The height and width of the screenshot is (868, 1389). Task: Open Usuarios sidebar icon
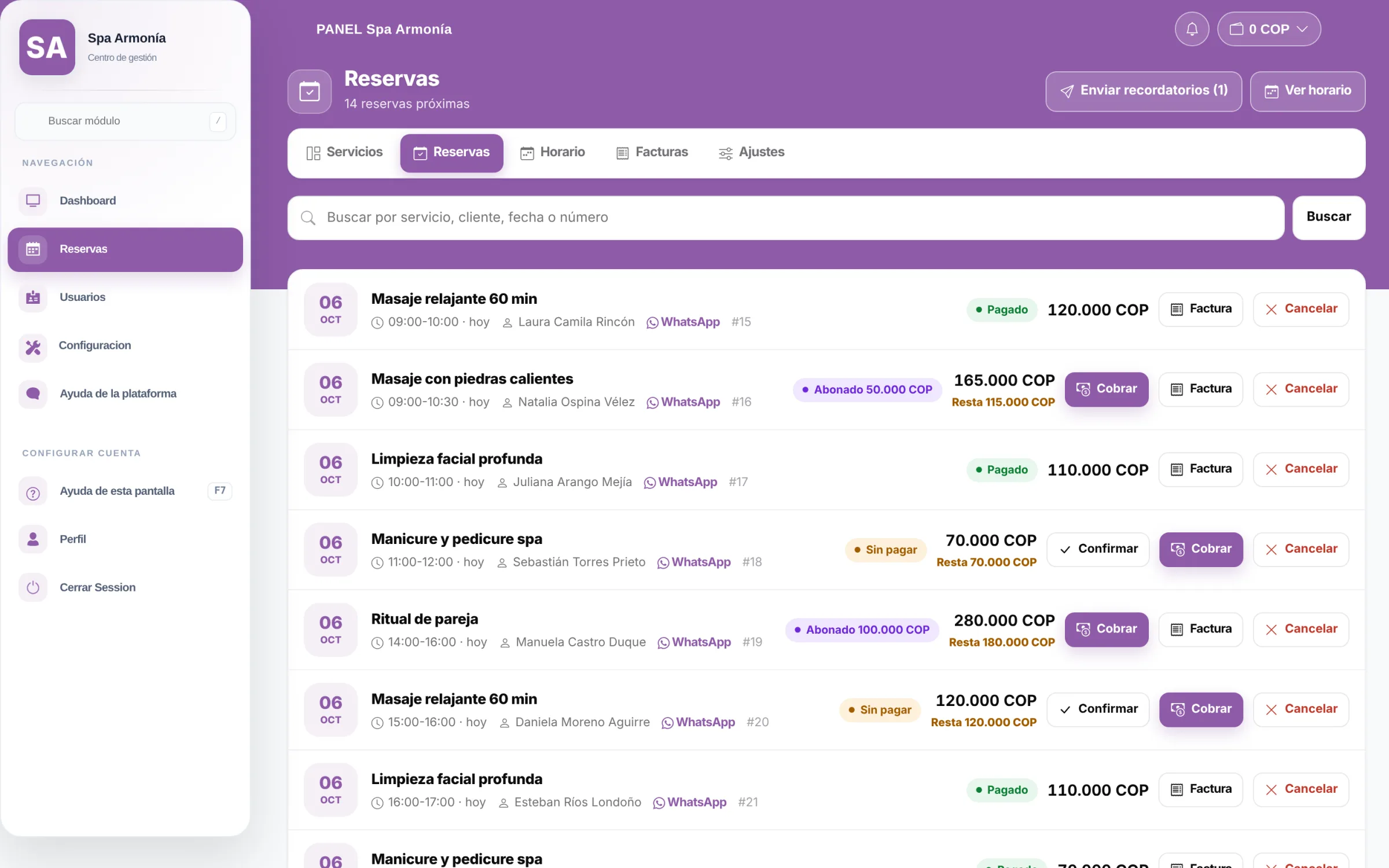pos(33,297)
